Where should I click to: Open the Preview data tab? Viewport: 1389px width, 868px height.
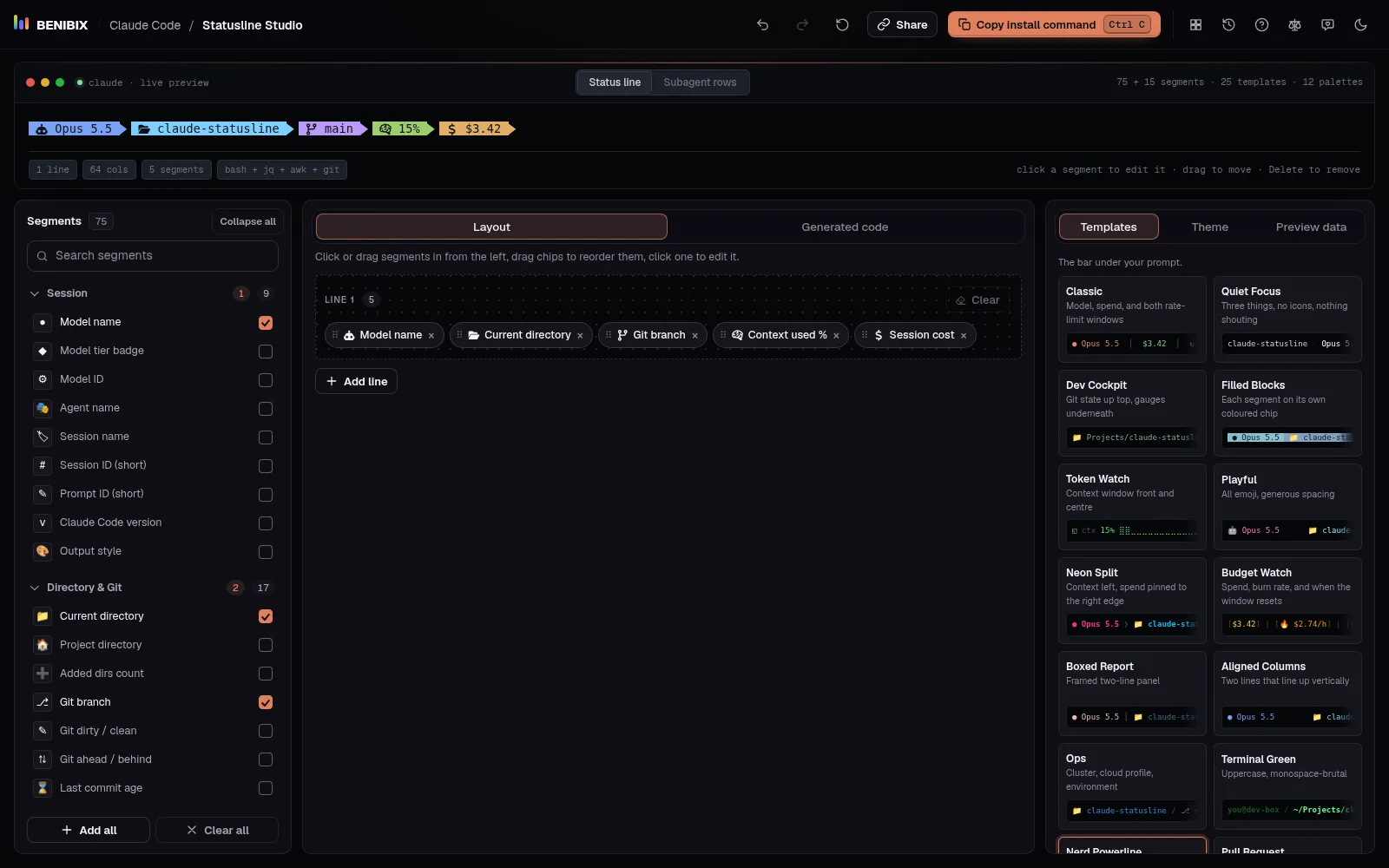tap(1311, 227)
